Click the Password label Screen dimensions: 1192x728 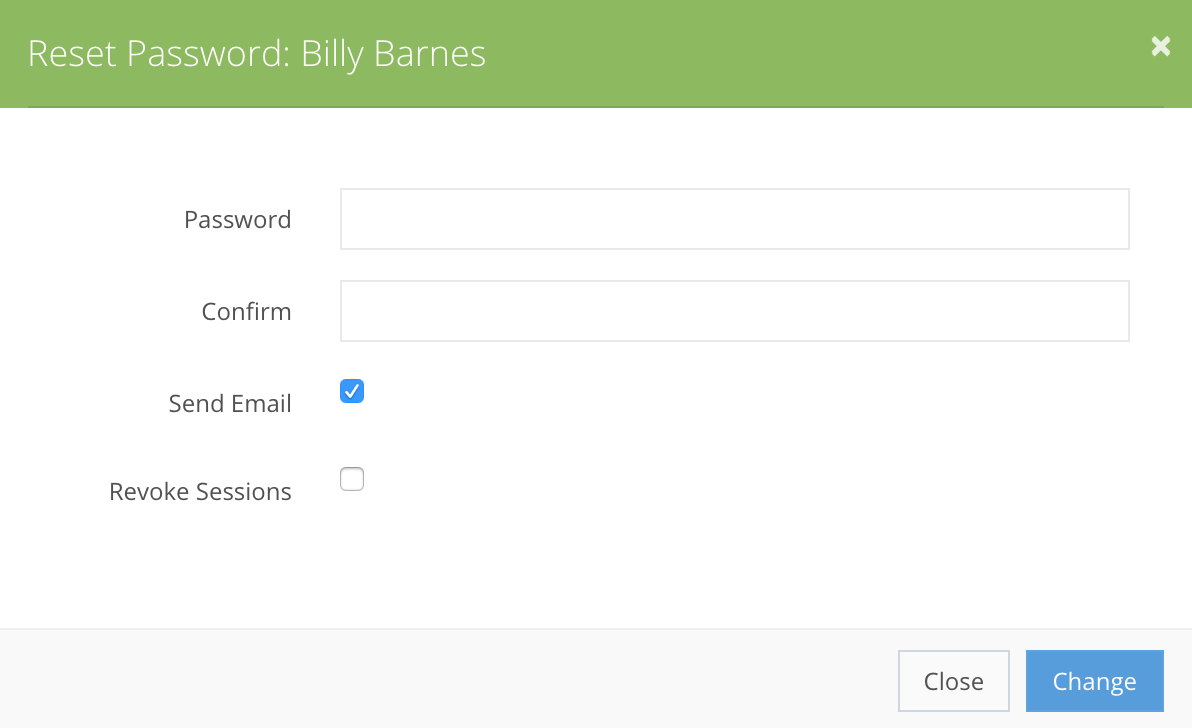[x=237, y=219]
